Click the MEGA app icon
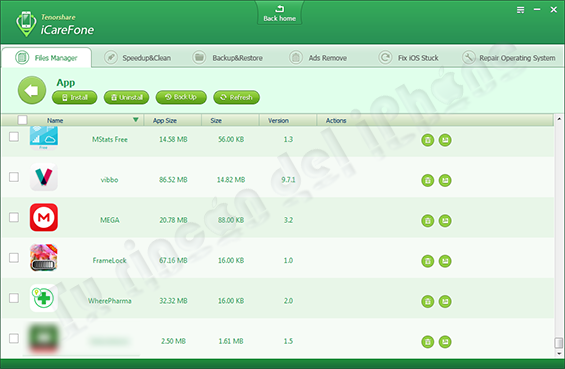This screenshot has width=565, height=369. [x=44, y=217]
